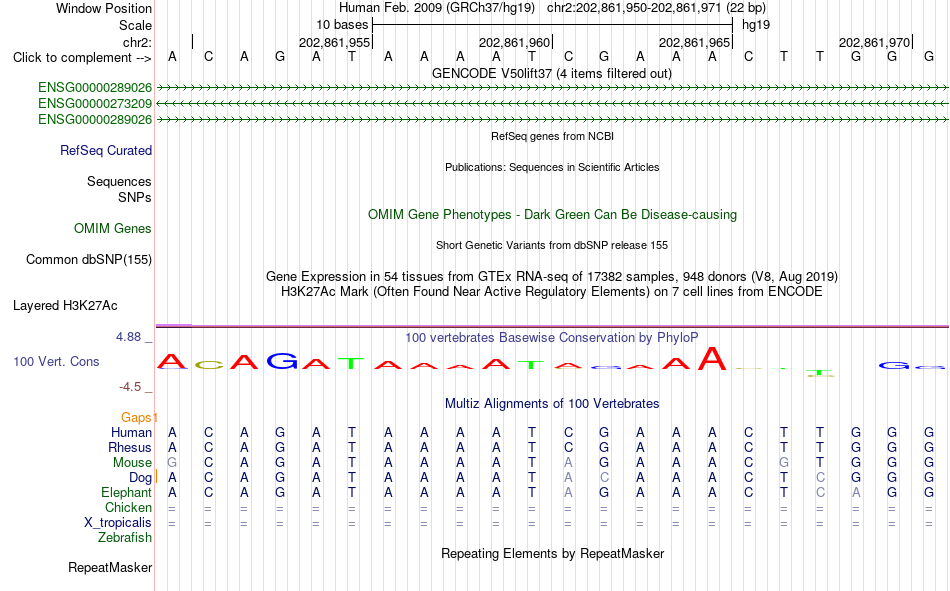Click 'RefSeq genes from NCBI' title
The image size is (950, 591).
click(x=552, y=136)
